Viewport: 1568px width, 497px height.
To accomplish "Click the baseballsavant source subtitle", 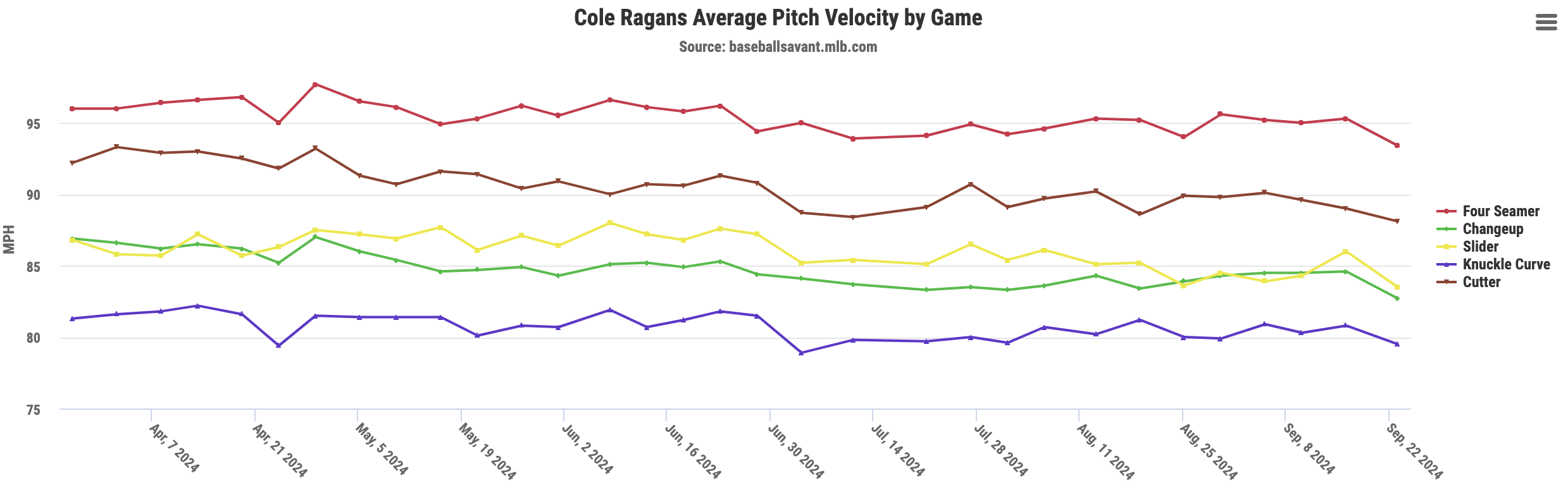I will (778, 47).
